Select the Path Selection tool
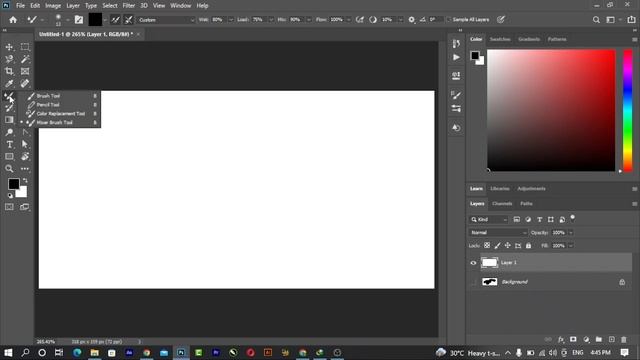640x360 pixels. 25,144
